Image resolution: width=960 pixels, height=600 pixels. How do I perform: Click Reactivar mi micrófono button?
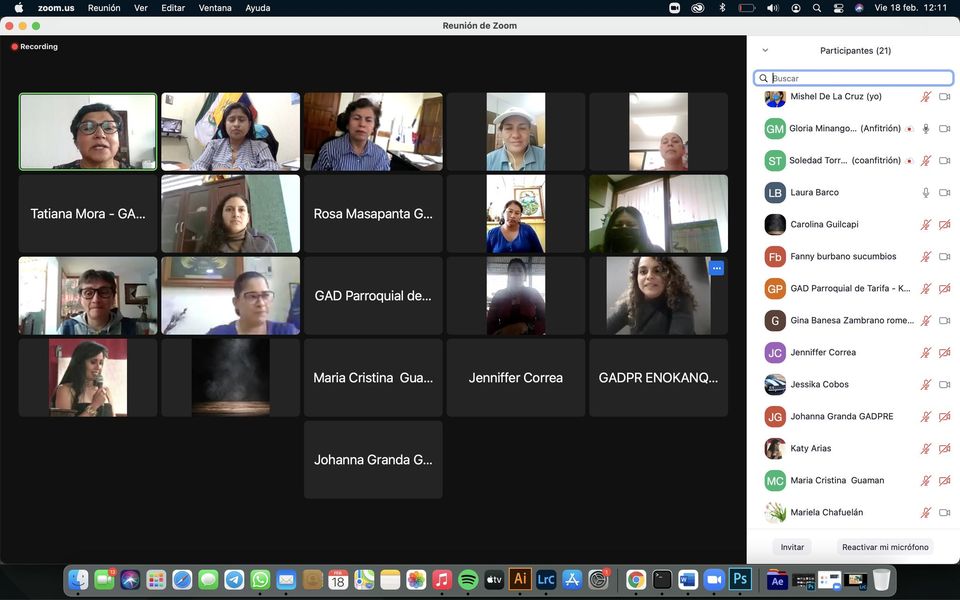tap(885, 547)
